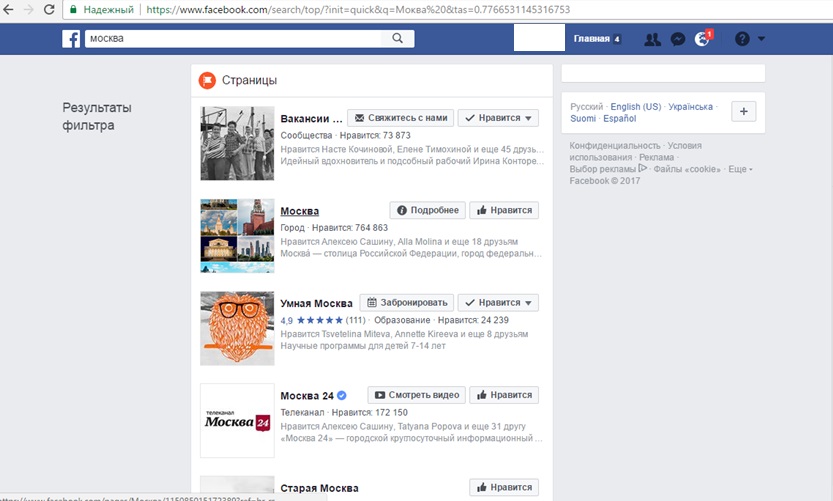This screenshot has height=501, width=833.
Task: Click the Свяжитесь с нами button
Action: [x=401, y=118]
